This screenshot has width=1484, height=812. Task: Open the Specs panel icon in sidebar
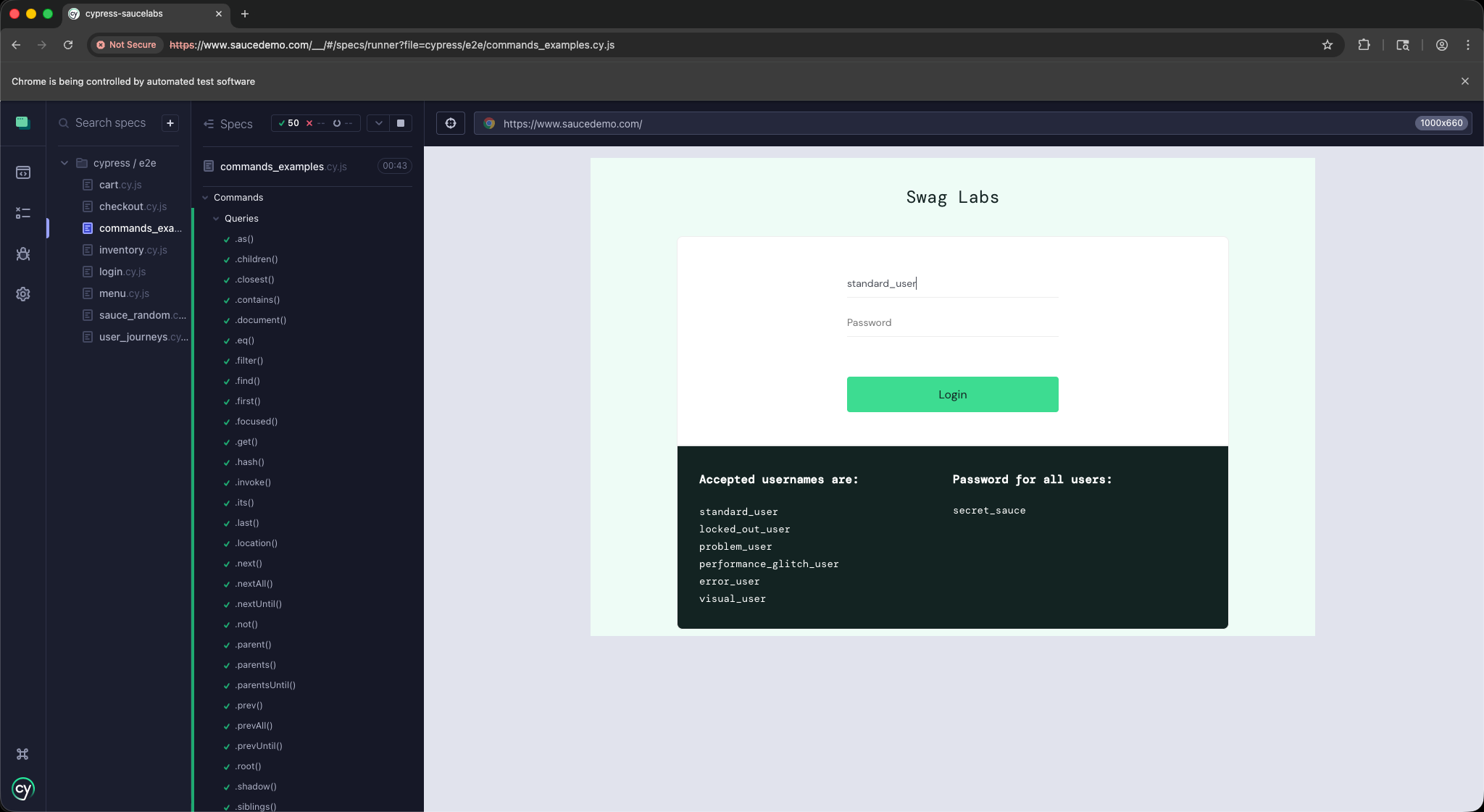click(x=23, y=172)
